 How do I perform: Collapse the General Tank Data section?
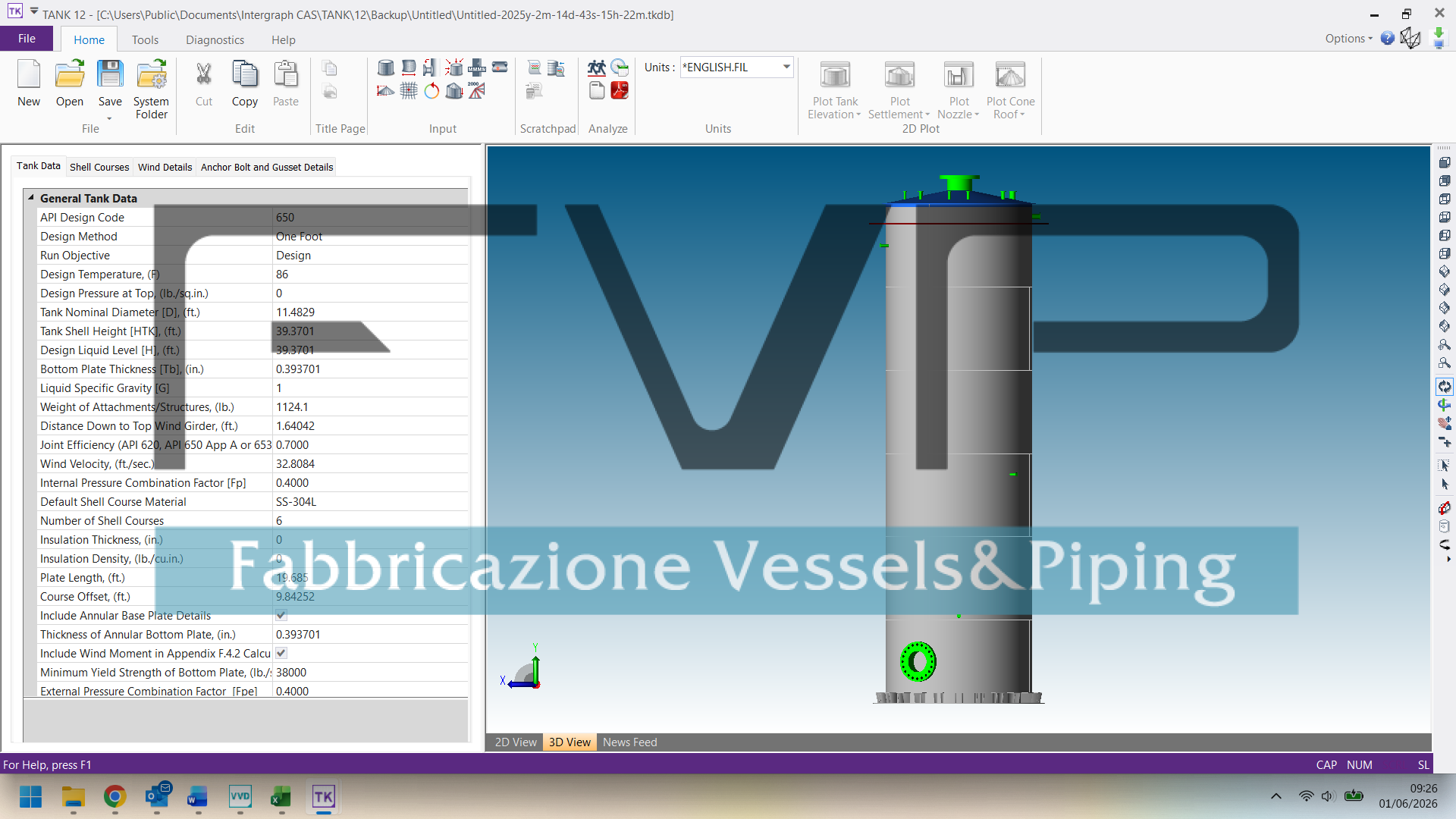[x=31, y=198]
